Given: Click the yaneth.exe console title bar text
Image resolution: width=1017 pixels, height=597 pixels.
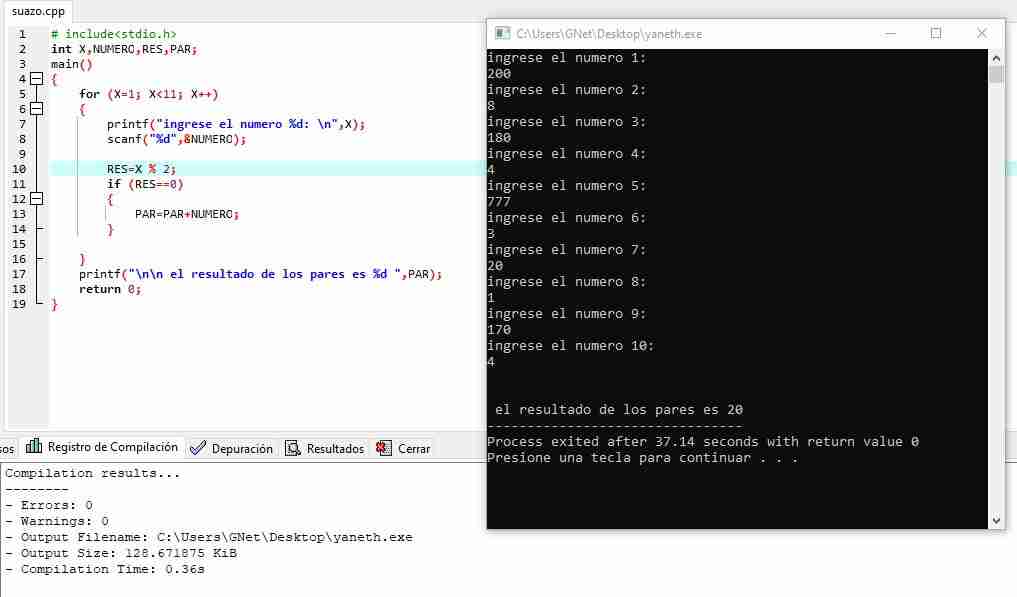Looking at the screenshot, I should pos(609,34).
